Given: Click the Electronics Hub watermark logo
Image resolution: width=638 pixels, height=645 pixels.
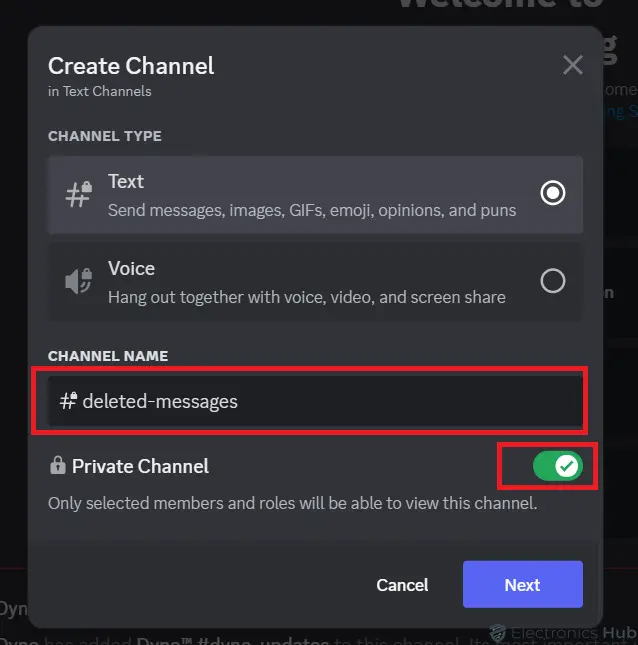Looking at the screenshot, I should click(497, 633).
